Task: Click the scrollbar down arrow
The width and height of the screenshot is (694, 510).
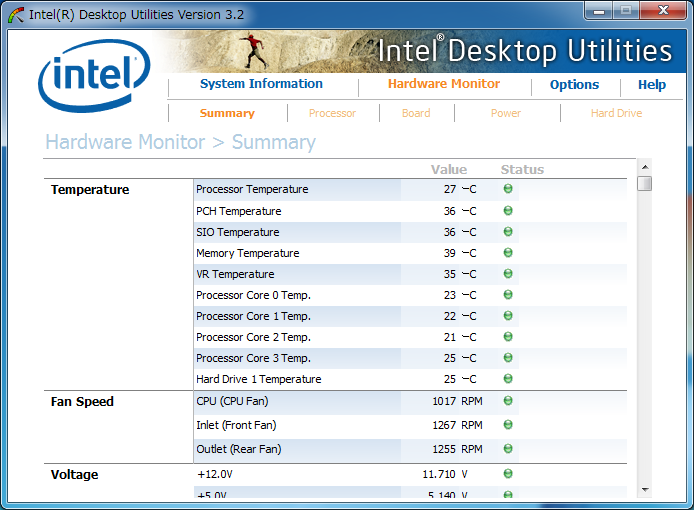Action: click(x=645, y=490)
